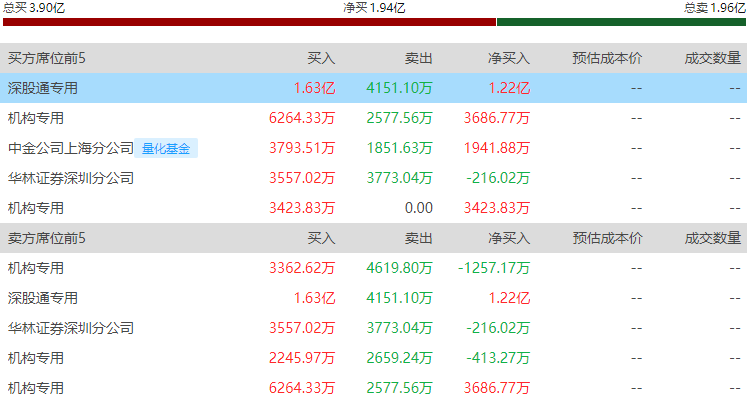
Task: Select 机构专用 seat selling 4619.80万
Action: [x=36, y=268]
